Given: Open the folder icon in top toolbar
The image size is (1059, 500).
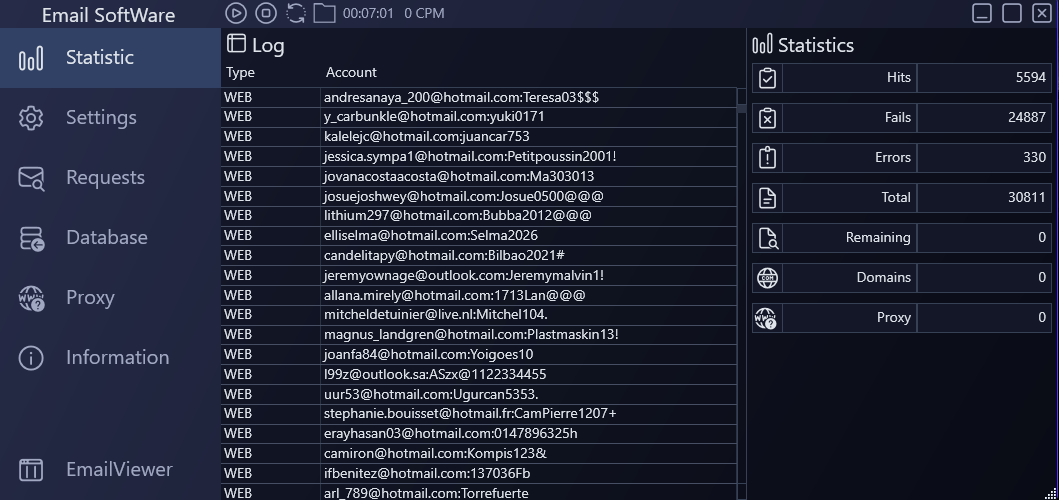Looking at the screenshot, I should click(x=324, y=13).
